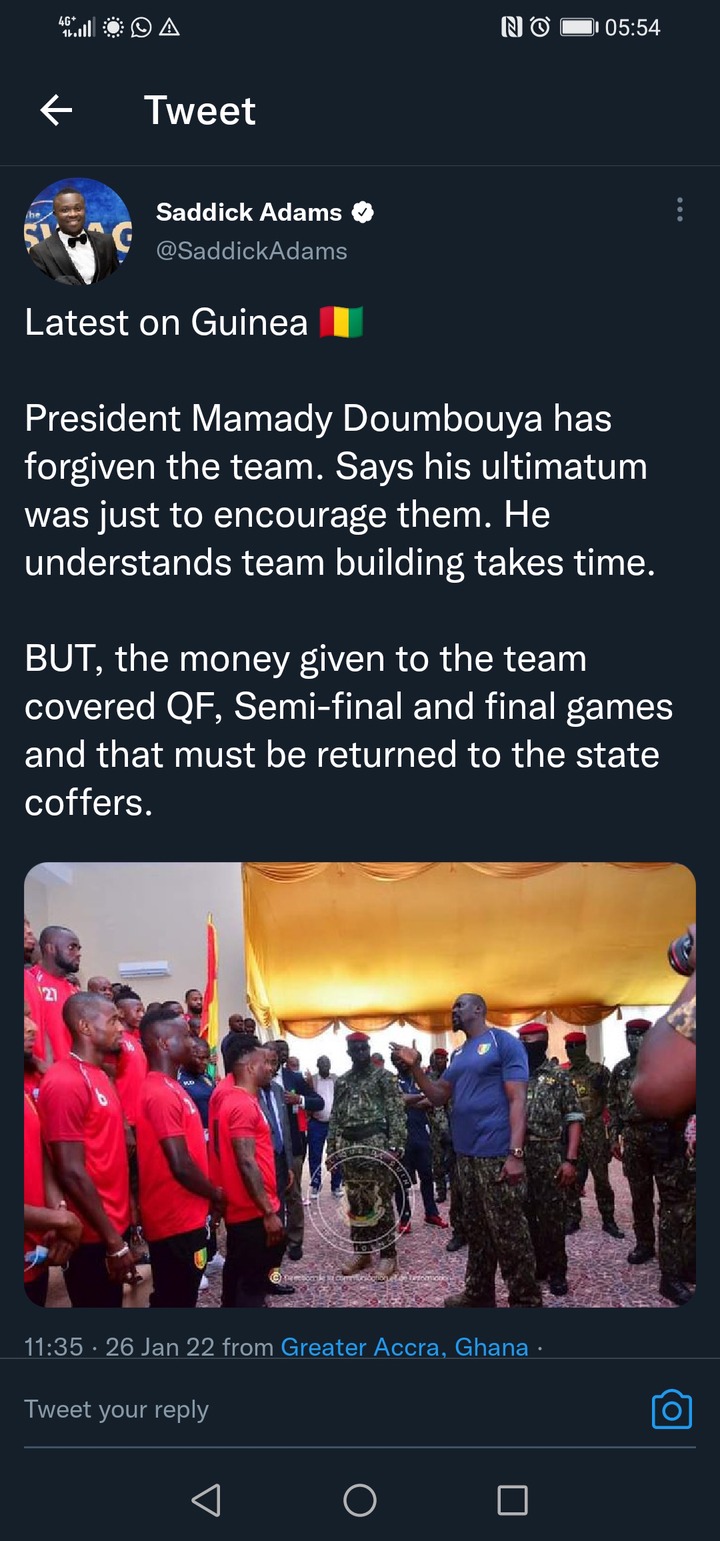Open the three-dot tweet options menu
This screenshot has width=720, height=1541.
tap(680, 209)
